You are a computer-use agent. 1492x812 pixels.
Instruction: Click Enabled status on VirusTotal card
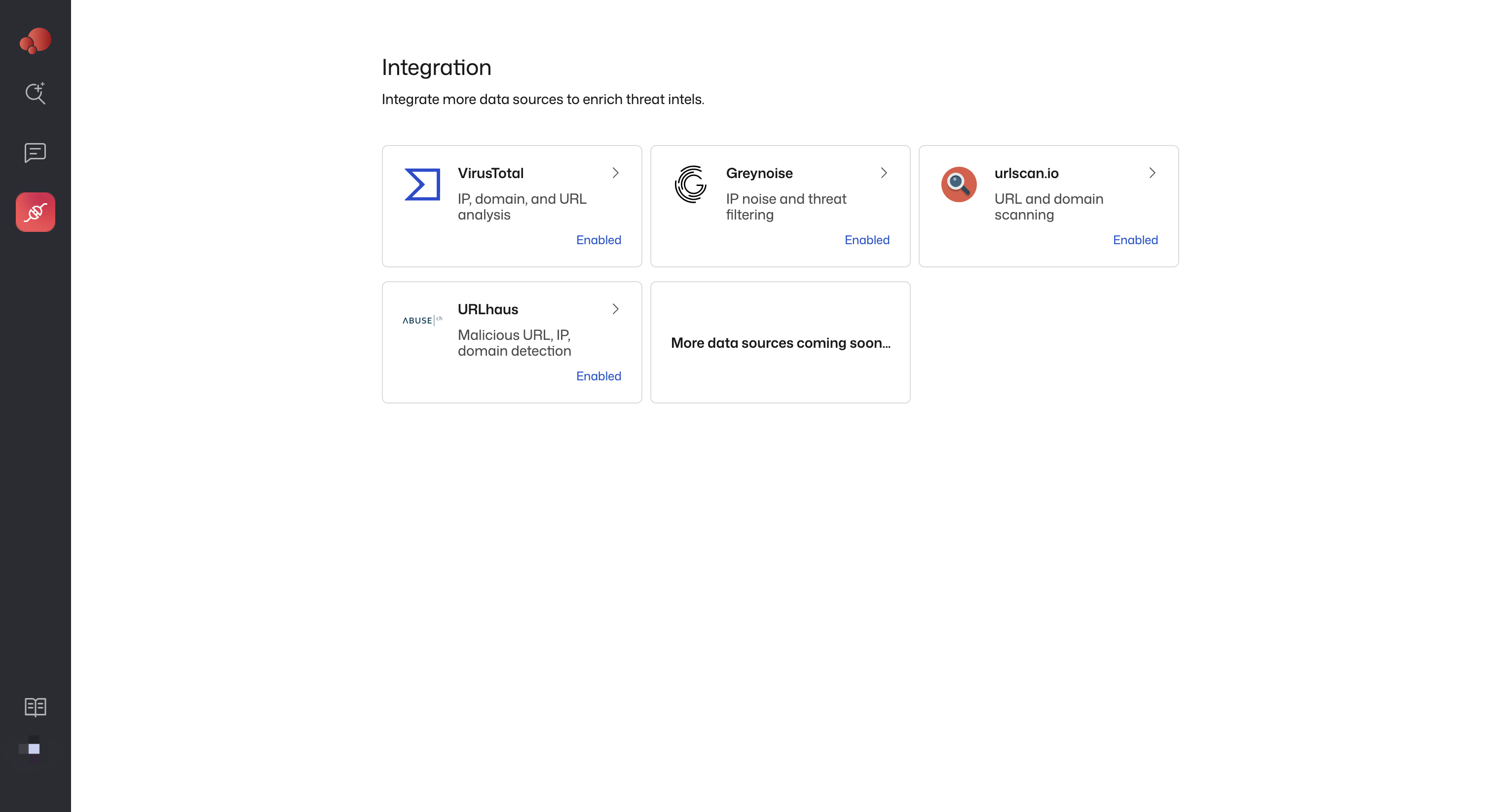[598, 240]
